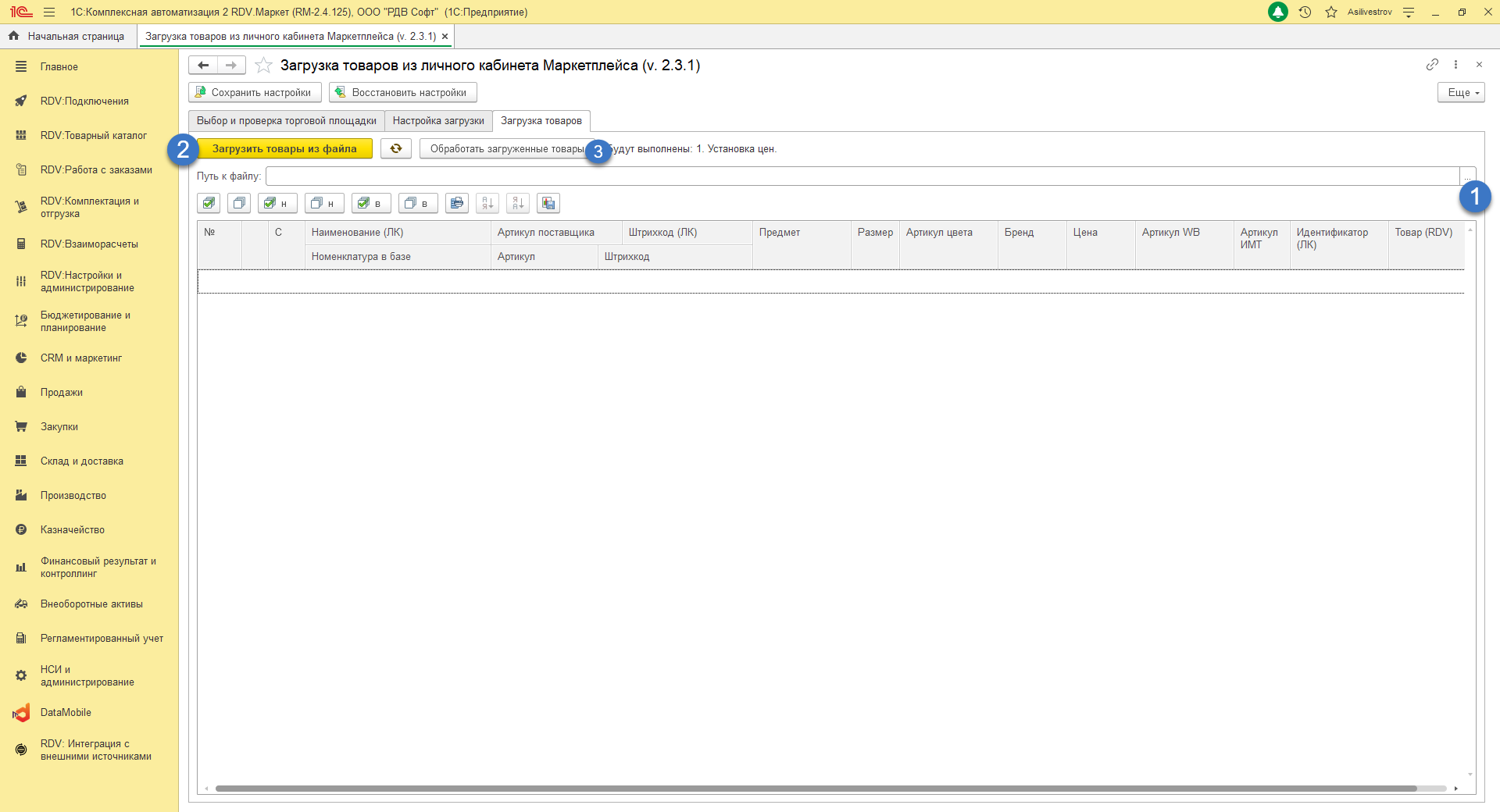Click the right arrow of the horizontal scrollbar
Screen dimensions: 1500x812
pos(1456,789)
